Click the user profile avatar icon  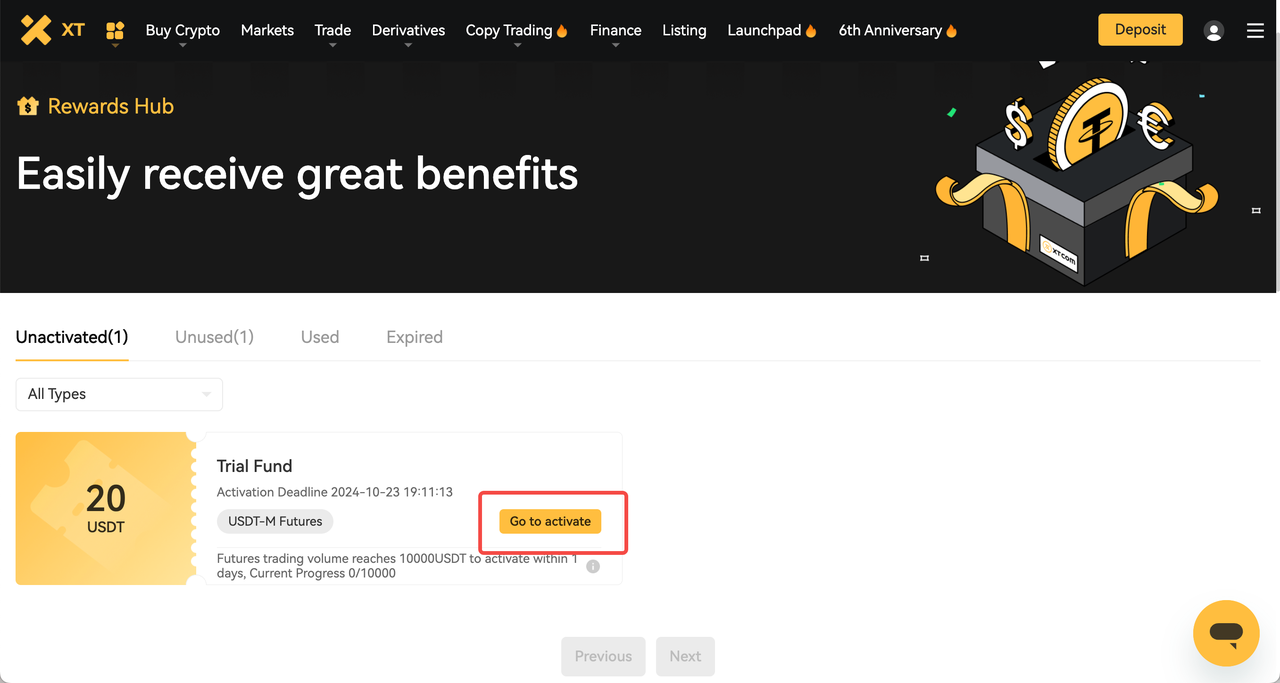click(1214, 31)
